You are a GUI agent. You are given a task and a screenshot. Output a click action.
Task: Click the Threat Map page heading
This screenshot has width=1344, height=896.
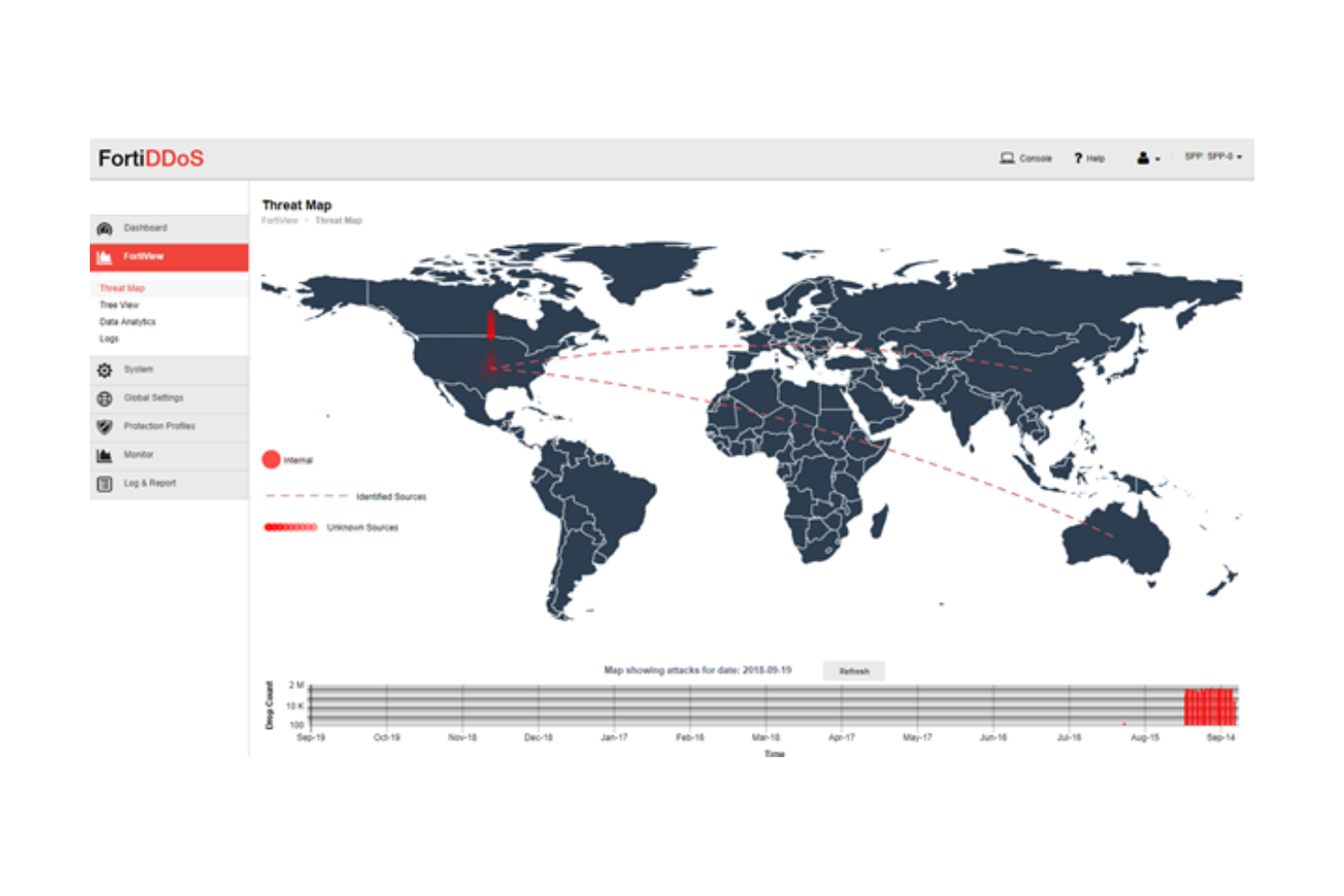297,205
